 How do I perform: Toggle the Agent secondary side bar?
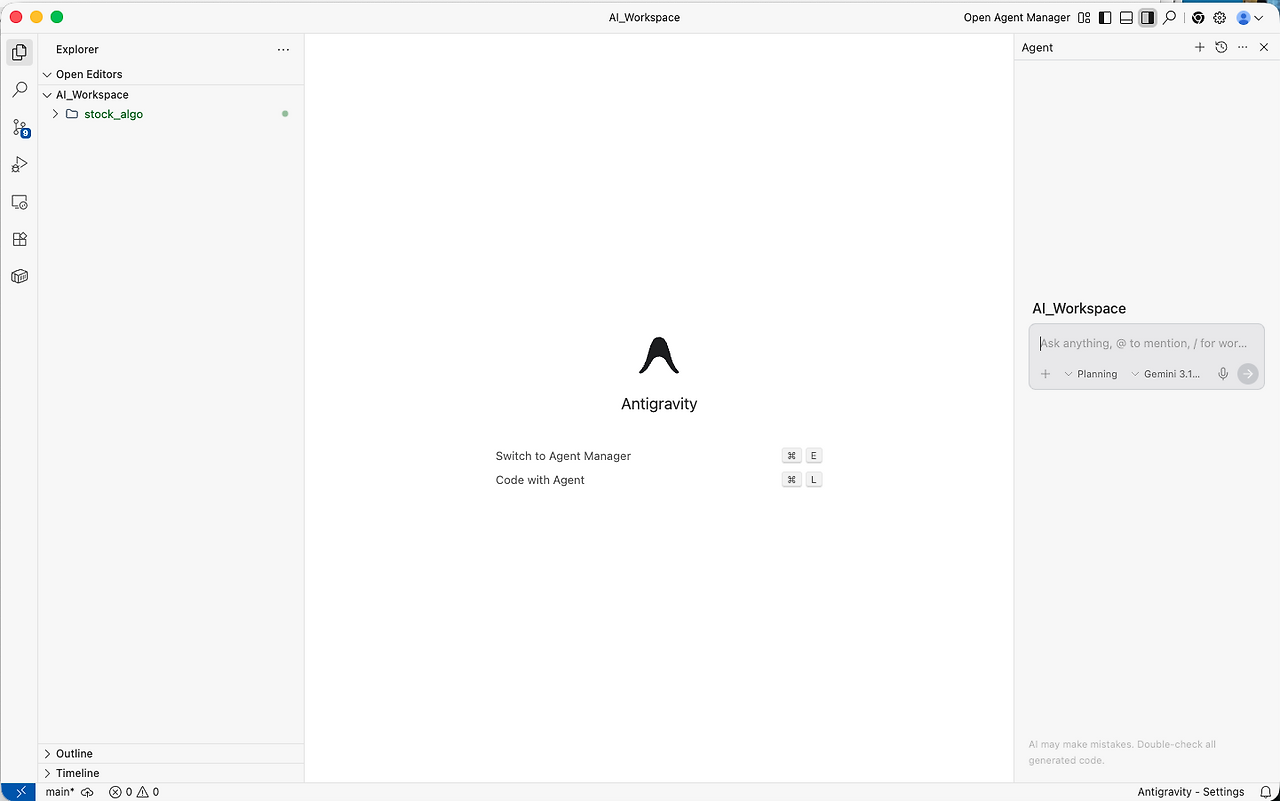tap(1147, 17)
